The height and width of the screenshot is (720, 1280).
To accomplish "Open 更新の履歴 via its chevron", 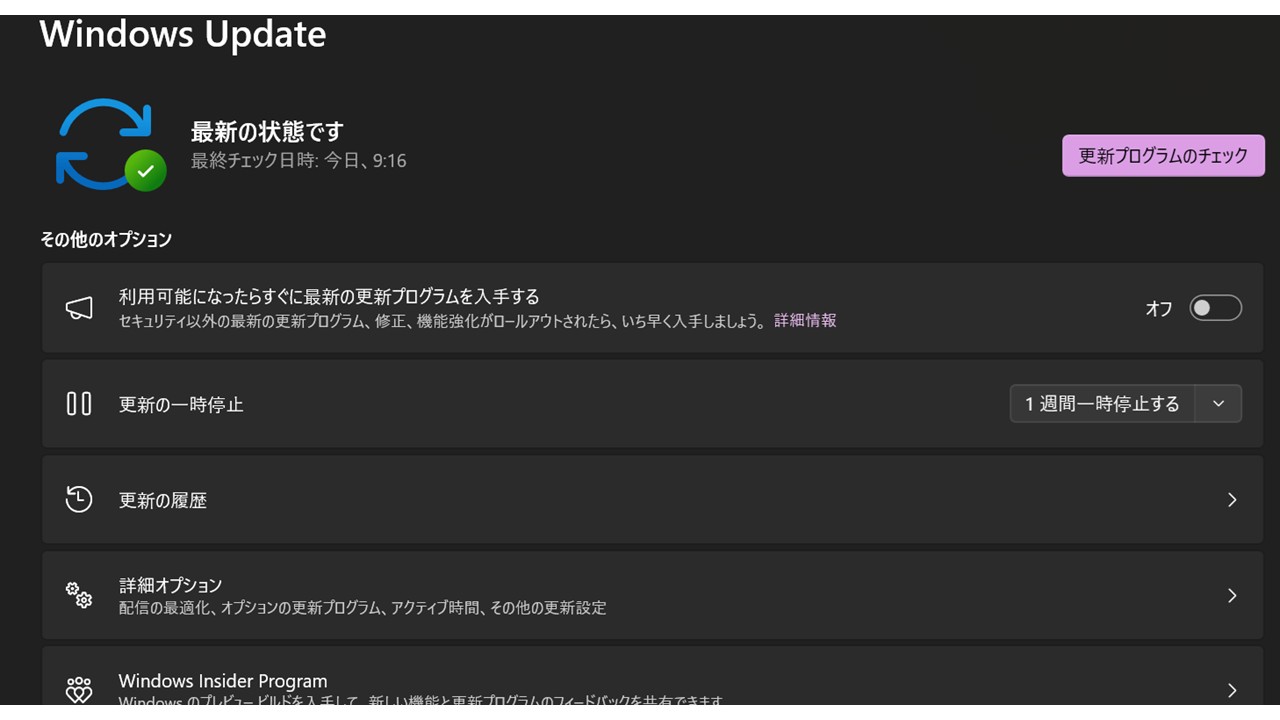I will click(x=1232, y=499).
